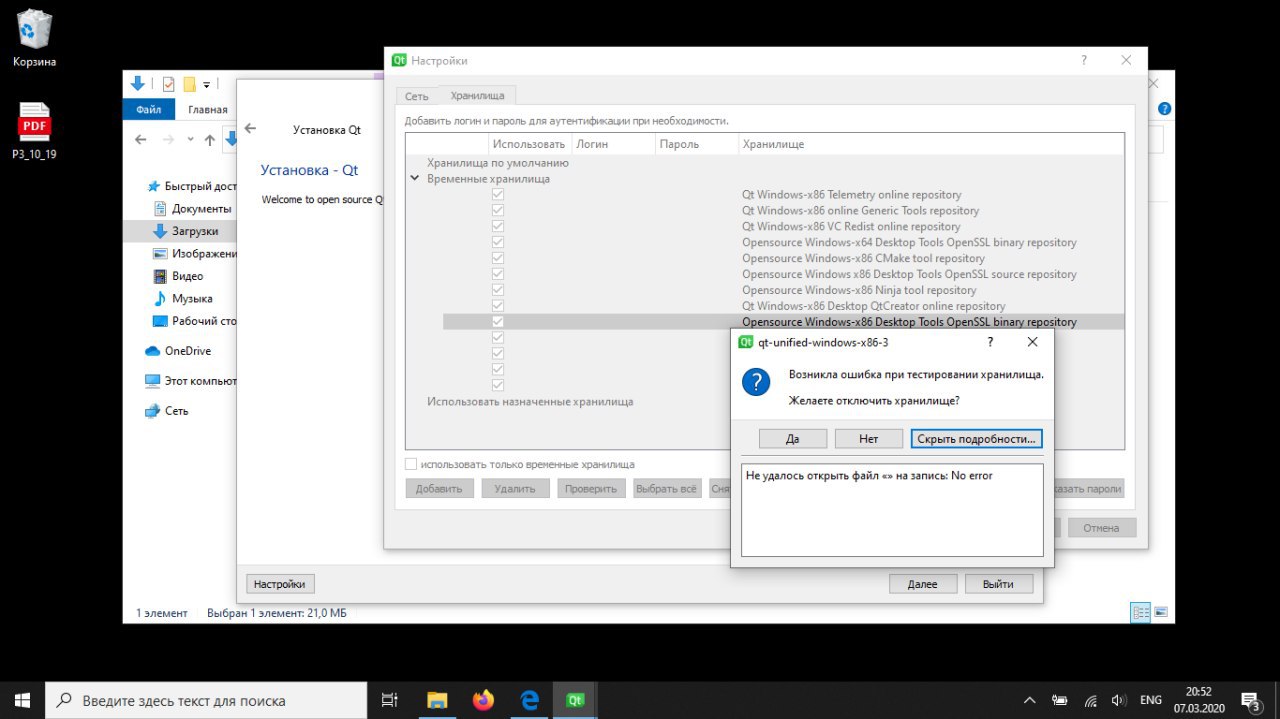Open the Главная ribbon tab in Explorer
The height and width of the screenshot is (719, 1280).
pos(208,110)
